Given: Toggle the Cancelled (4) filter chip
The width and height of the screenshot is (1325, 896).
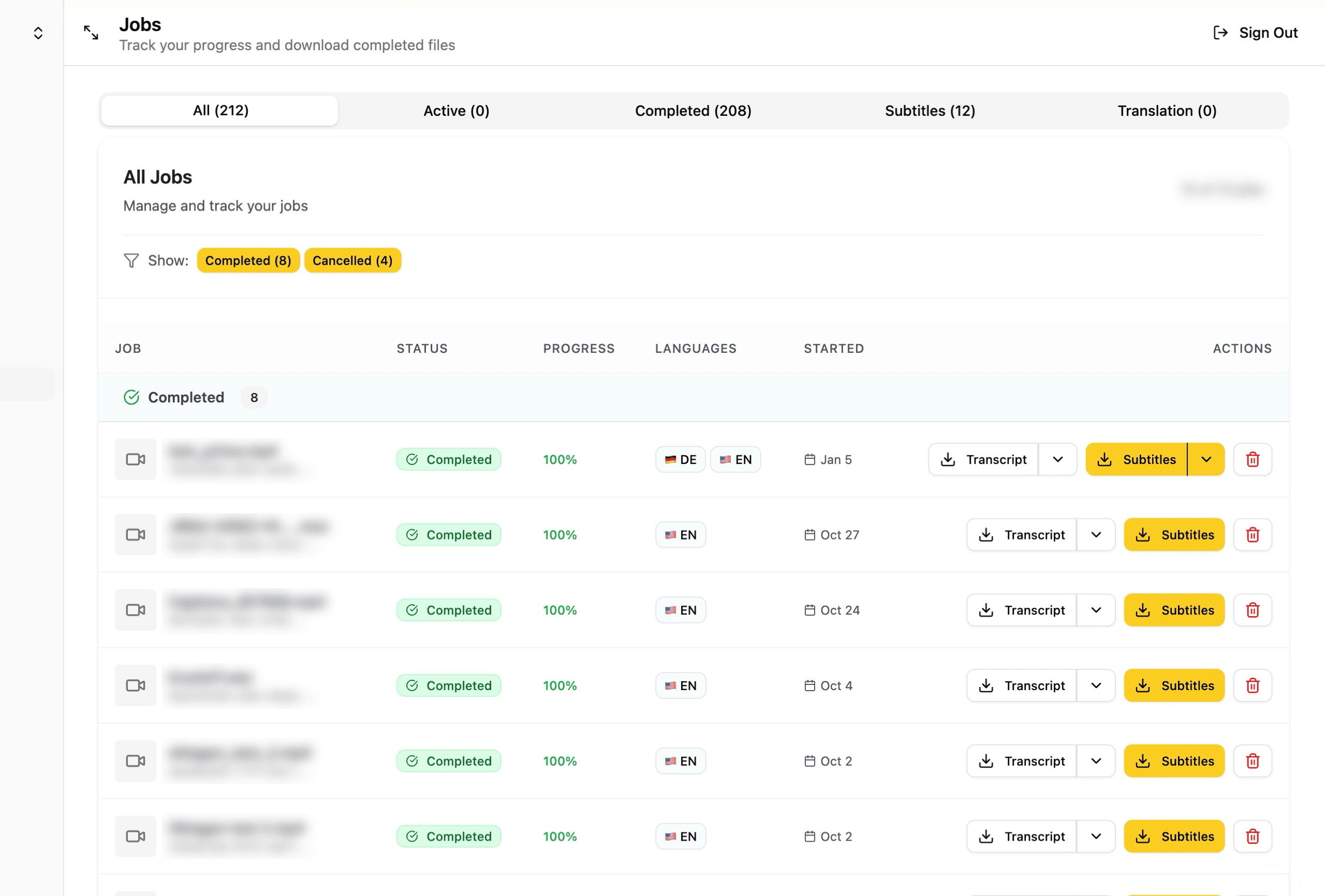Looking at the screenshot, I should 352,261.
